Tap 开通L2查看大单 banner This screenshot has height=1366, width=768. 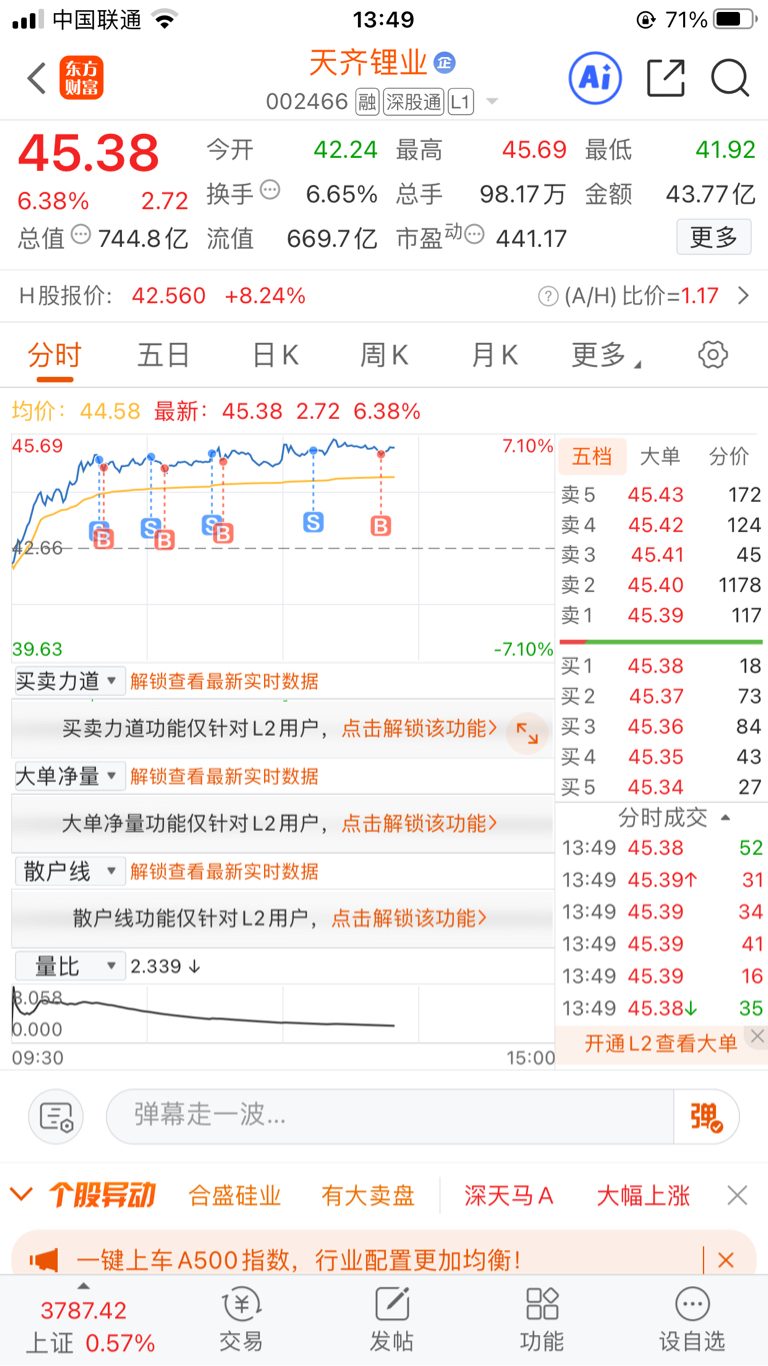[661, 1043]
